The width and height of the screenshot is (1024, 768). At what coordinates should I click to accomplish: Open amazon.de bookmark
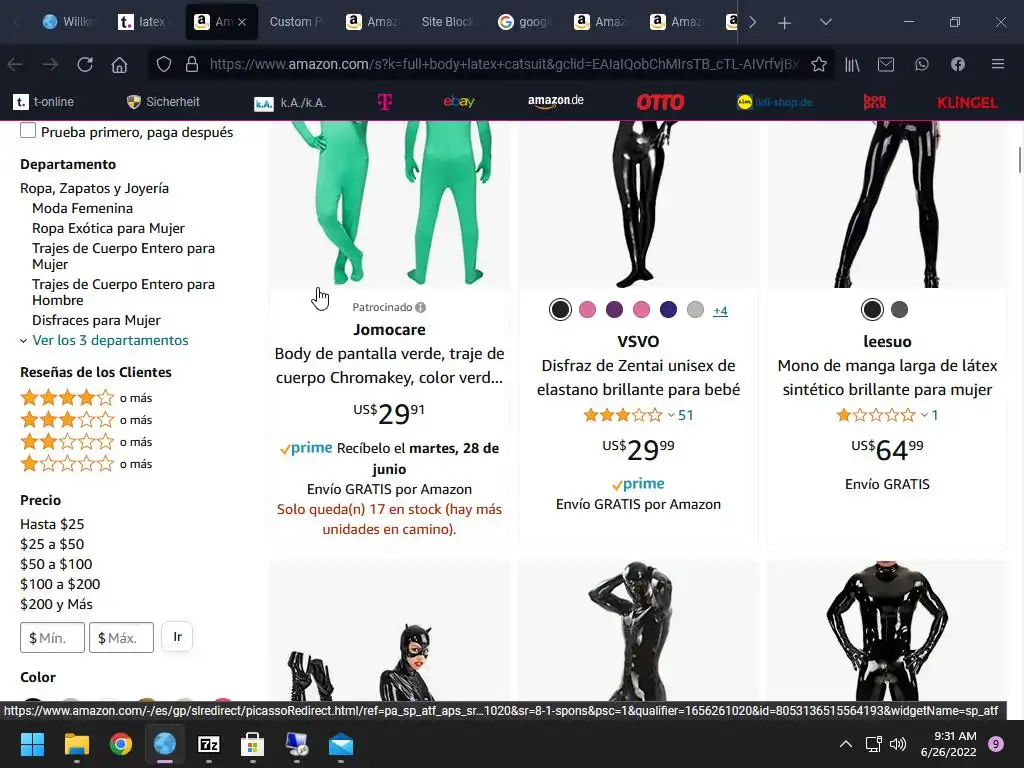pos(556,101)
